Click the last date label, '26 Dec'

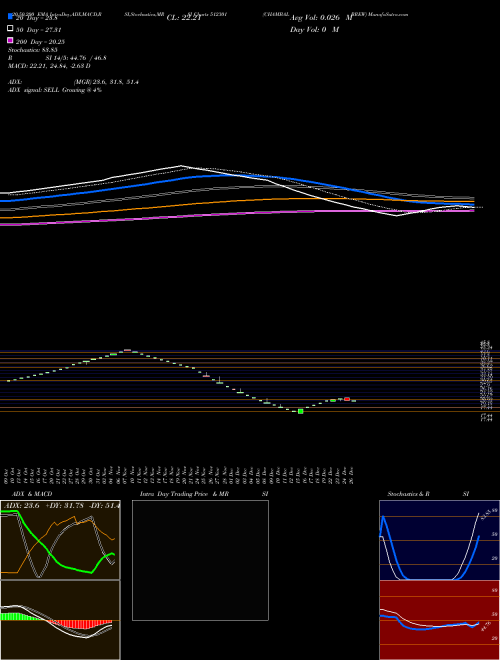[x=351, y=475]
